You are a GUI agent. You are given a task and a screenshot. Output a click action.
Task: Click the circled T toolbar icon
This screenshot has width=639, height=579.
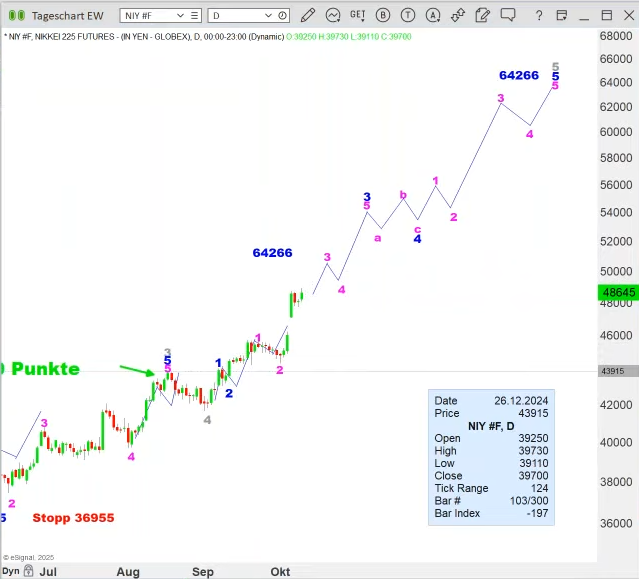point(407,16)
